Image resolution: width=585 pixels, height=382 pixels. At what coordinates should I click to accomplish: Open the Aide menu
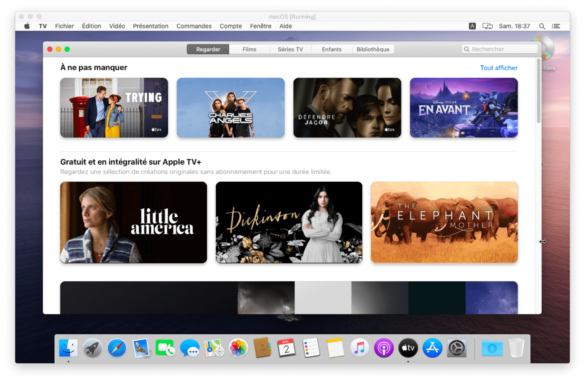[x=285, y=26]
